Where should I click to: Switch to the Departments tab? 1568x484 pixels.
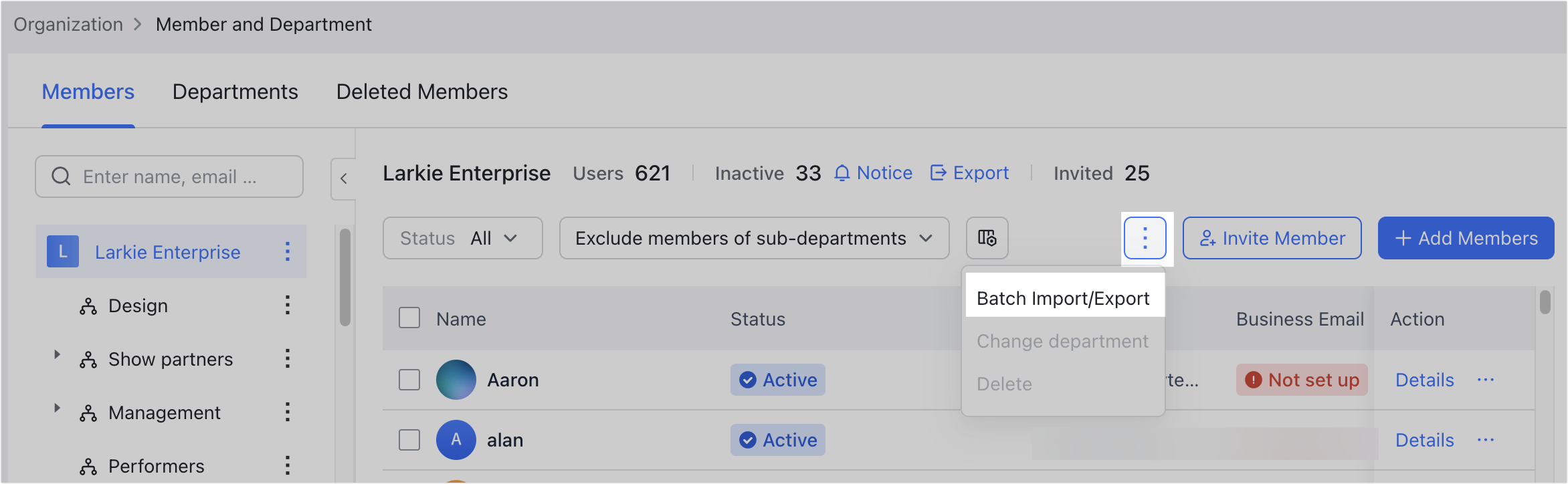tap(235, 92)
